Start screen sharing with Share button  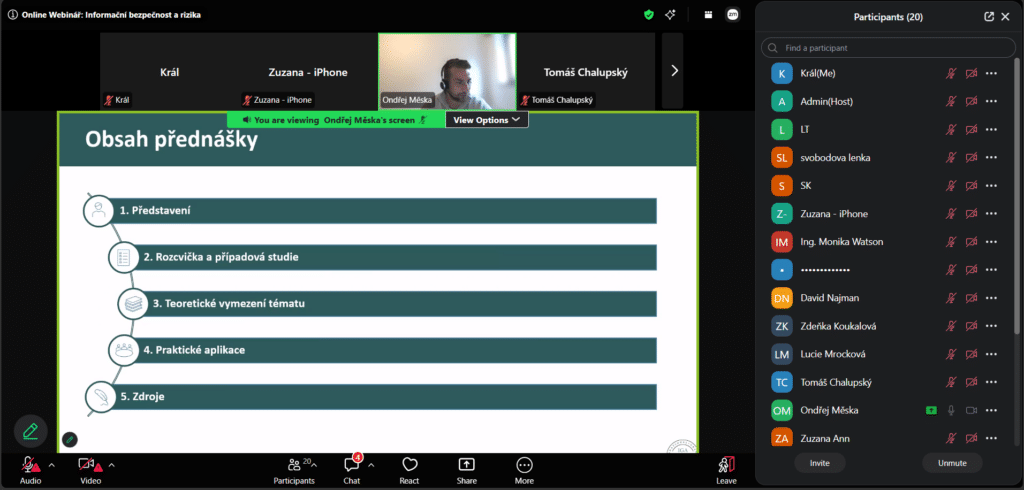(466, 470)
